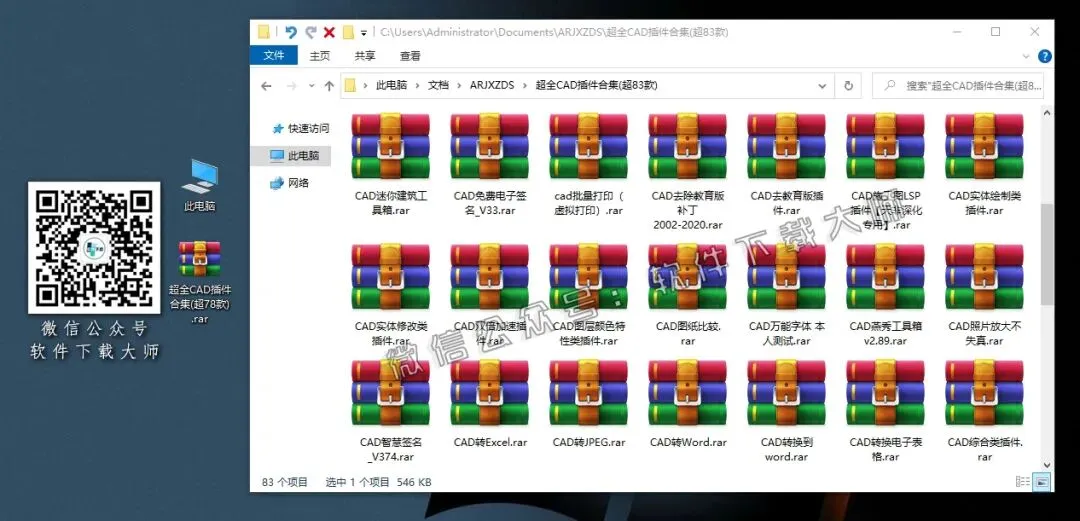Expand the ribbon with the chevron
This screenshot has width=1080, height=521.
point(1026,57)
